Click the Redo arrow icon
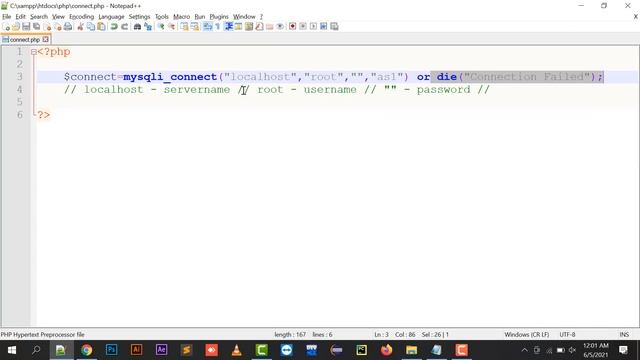Screen dimensions: 640x360 (124, 27)
